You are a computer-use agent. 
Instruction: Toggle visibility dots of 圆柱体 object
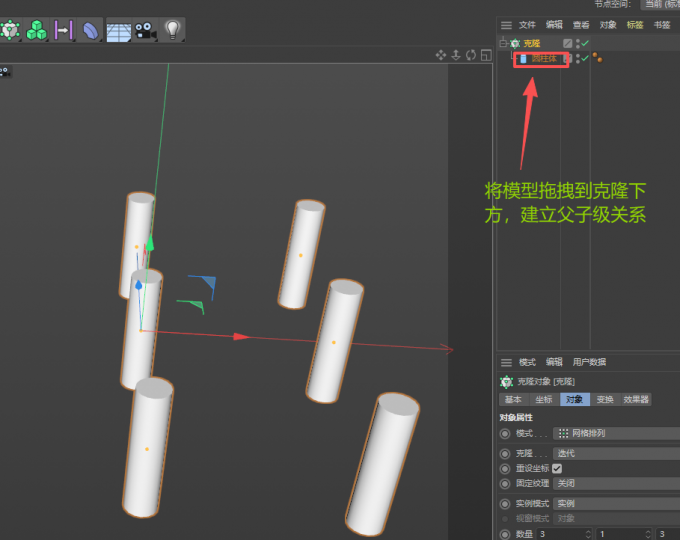(x=578, y=58)
